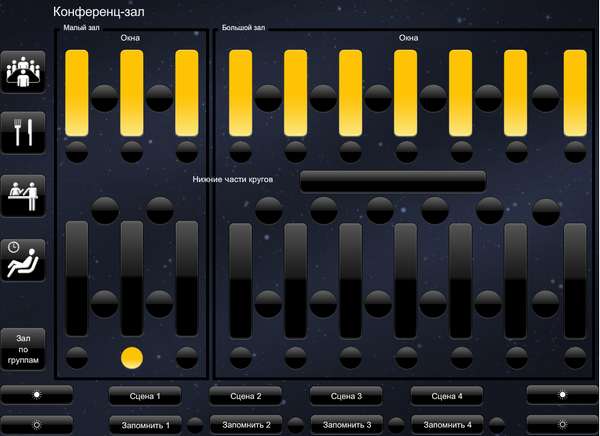Toggle round lamp under first yellow slider in Большой зал
The width and height of the screenshot is (600, 436).
tap(241, 152)
